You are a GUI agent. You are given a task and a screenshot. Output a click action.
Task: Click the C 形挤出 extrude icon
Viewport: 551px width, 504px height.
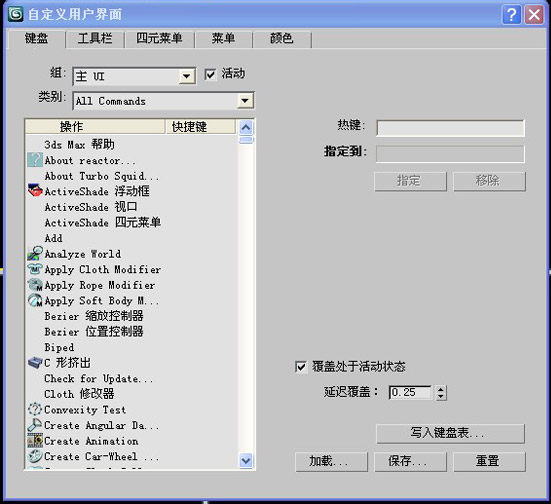pyautogui.click(x=35, y=362)
